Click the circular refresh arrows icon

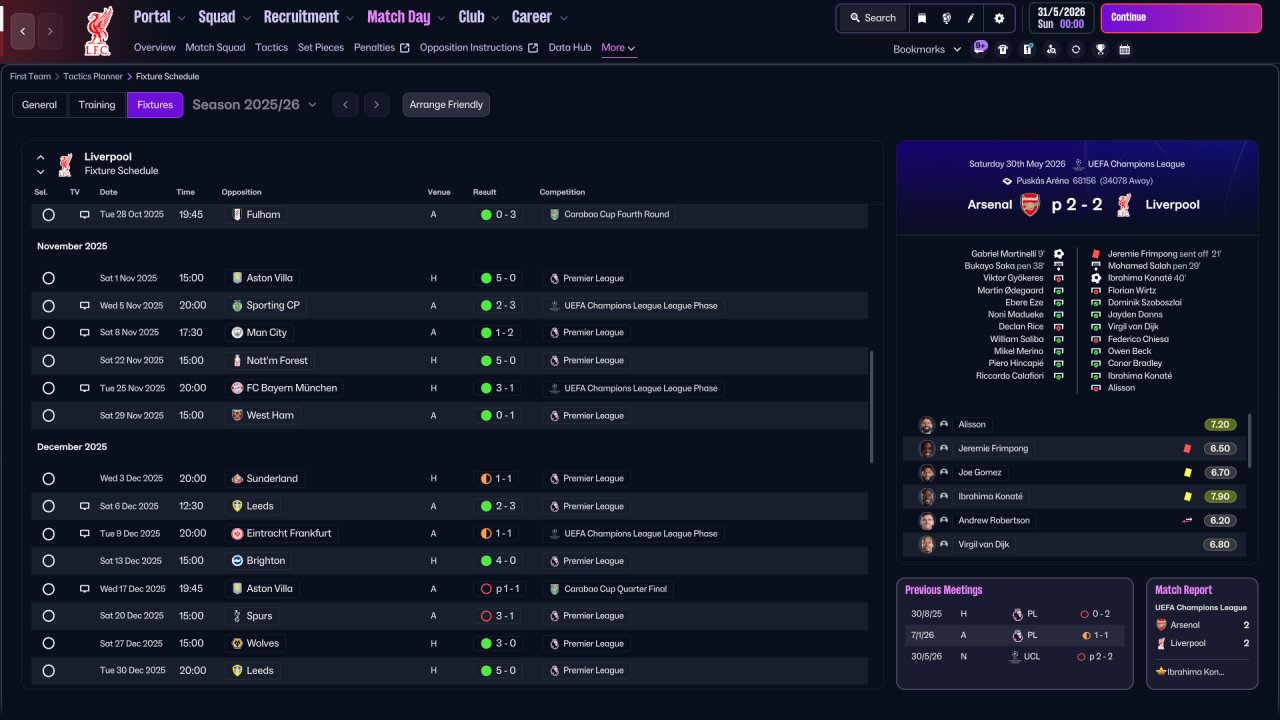tap(1076, 49)
